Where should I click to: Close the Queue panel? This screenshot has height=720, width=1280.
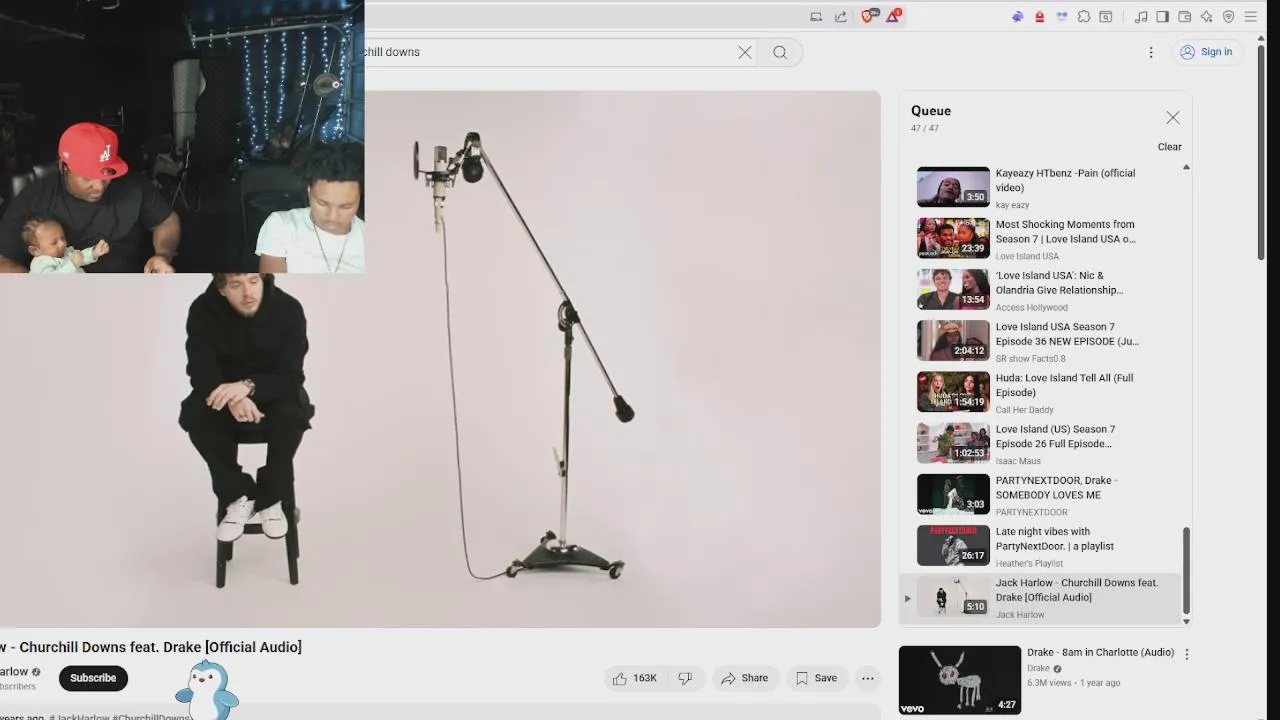[1173, 118]
